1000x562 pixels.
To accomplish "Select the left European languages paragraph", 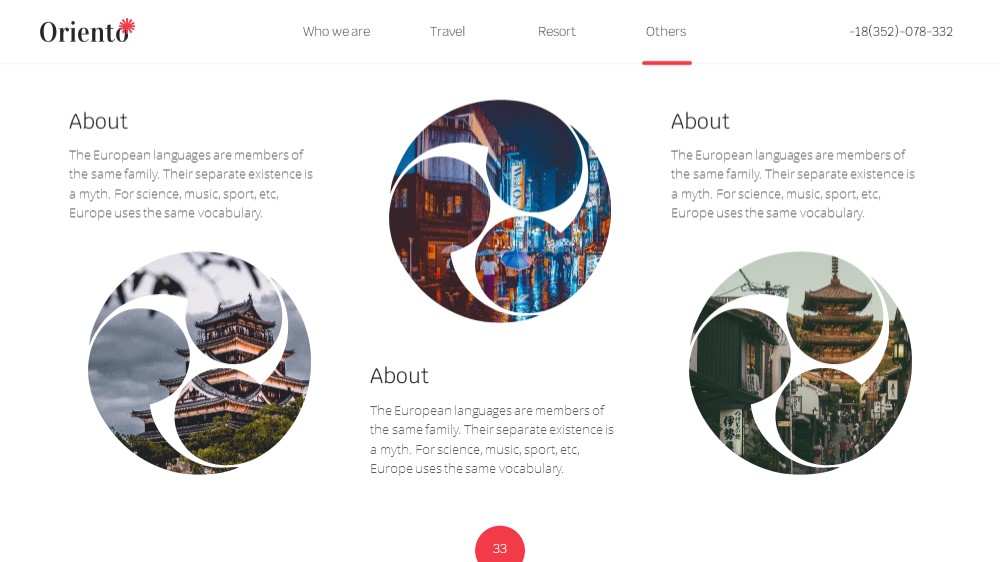I will (191, 184).
